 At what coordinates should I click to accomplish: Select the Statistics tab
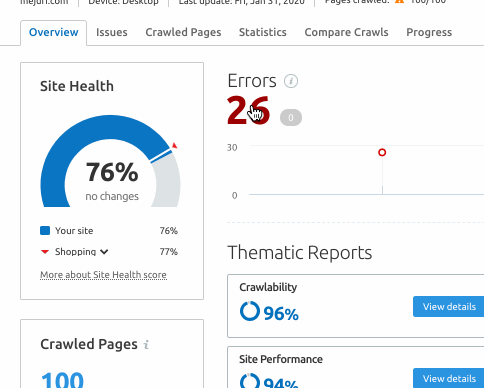click(x=263, y=32)
